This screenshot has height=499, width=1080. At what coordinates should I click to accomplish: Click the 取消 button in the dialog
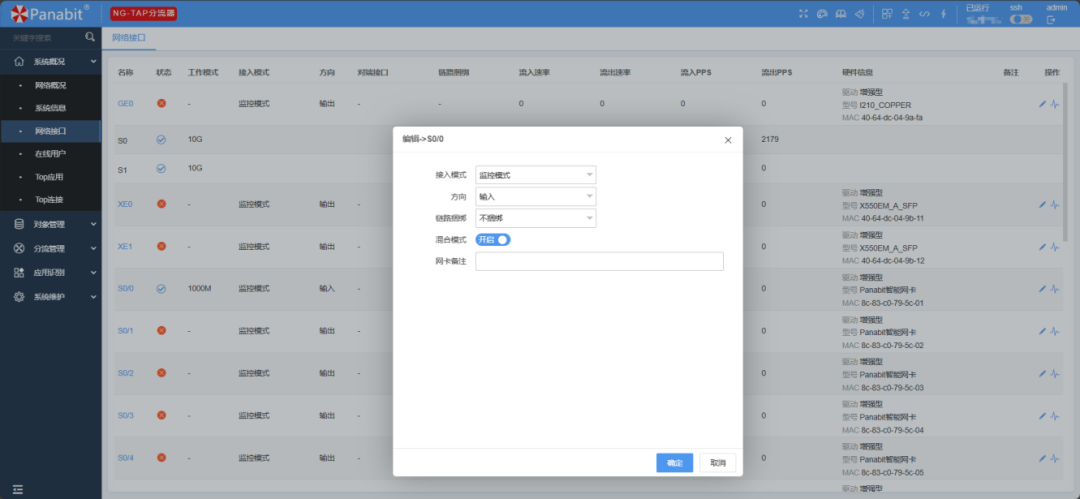click(x=718, y=463)
